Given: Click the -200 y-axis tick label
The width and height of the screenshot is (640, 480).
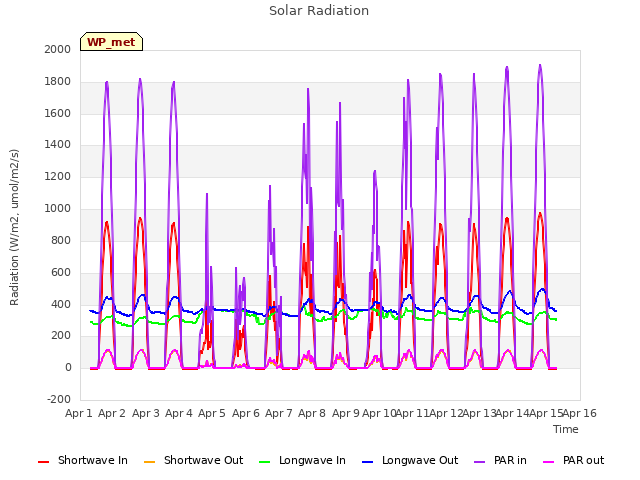Looking at the screenshot, I should (x=59, y=399).
